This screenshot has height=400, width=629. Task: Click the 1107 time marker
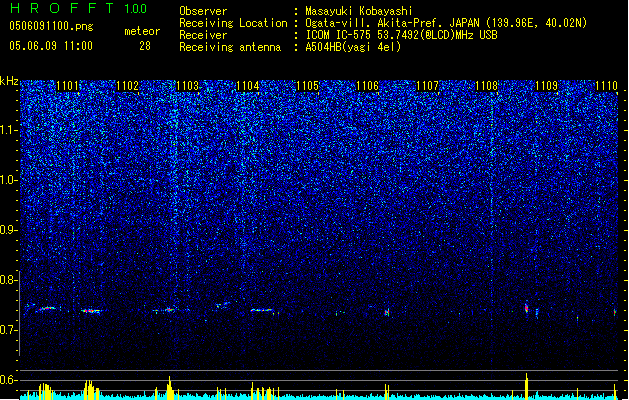427,86
